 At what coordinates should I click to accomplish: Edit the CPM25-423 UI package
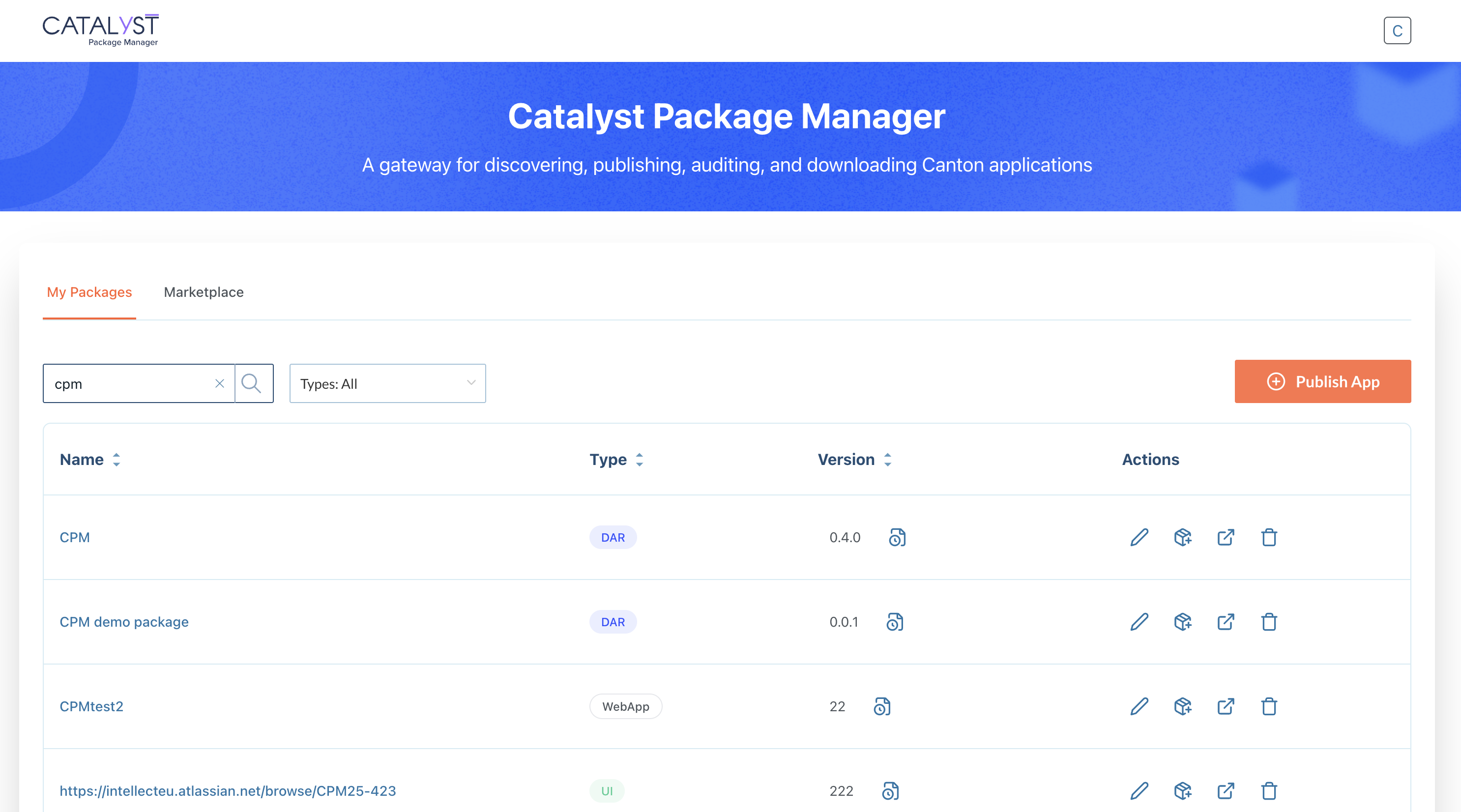(1140, 791)
